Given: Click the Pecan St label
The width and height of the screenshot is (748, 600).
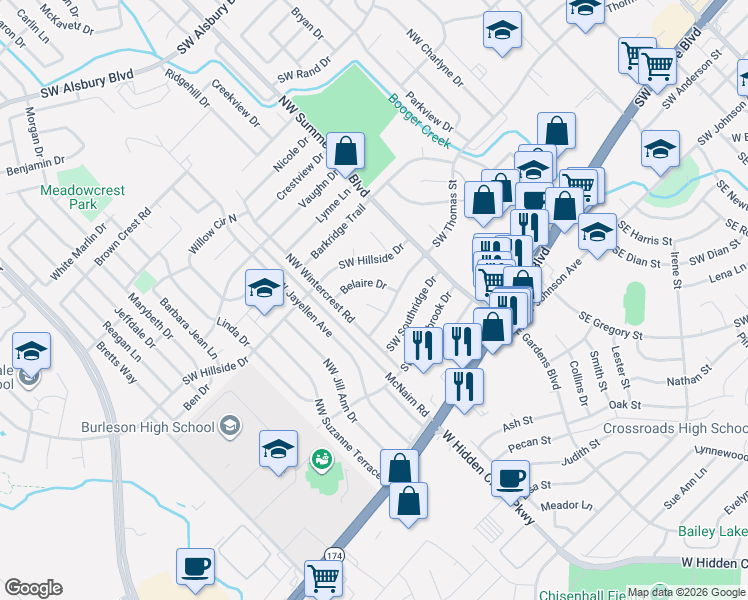Looking at the screenshot, I should pyautogui.click(x=529, y=444).
